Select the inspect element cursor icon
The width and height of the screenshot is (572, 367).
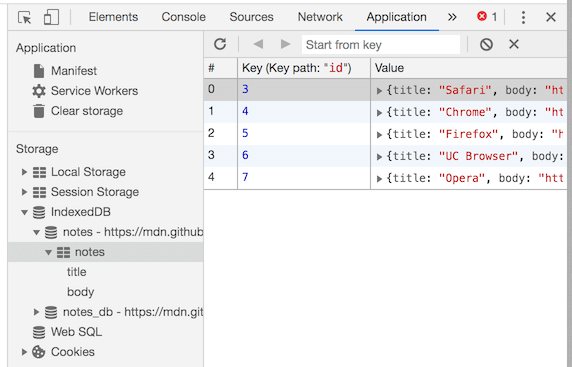[24, 17]
